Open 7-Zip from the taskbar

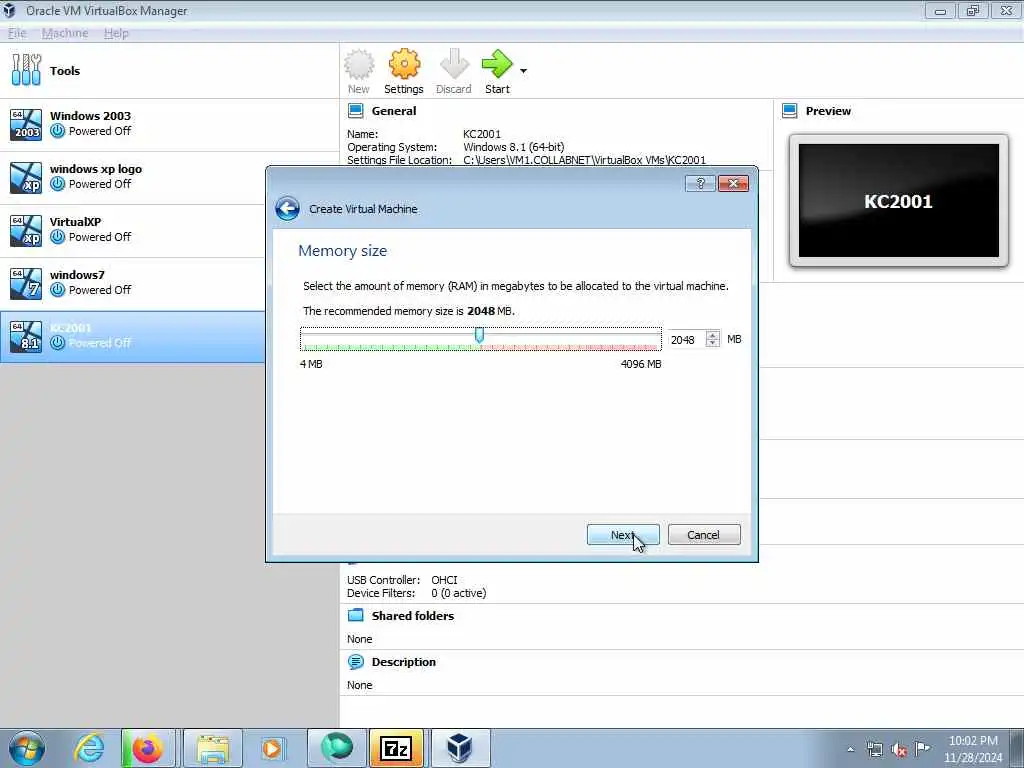tap(396, 748)
